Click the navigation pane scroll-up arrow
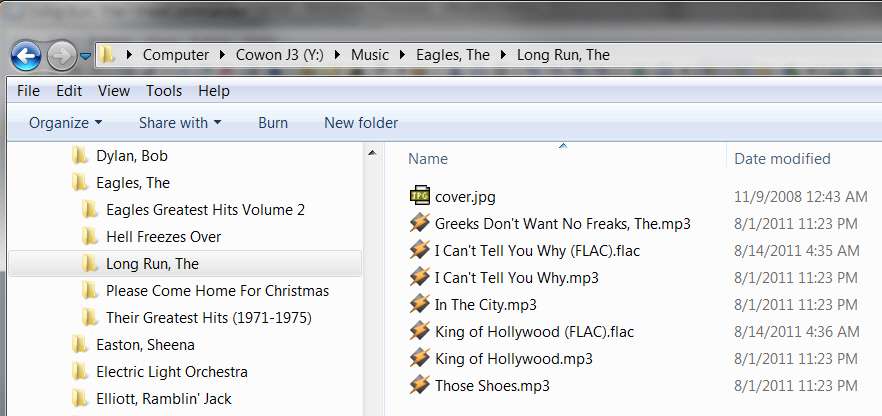The width and height of the screenshot is (882, 416). tap(372, 153)
